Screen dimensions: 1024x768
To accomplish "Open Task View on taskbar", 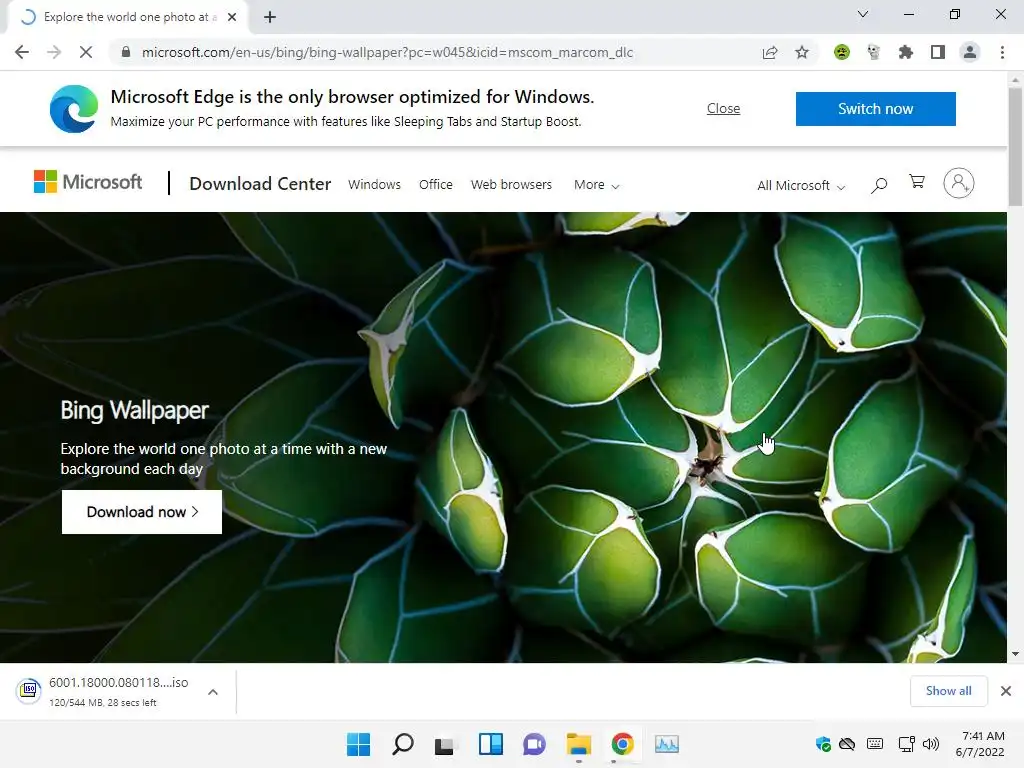I will [446, 744].
